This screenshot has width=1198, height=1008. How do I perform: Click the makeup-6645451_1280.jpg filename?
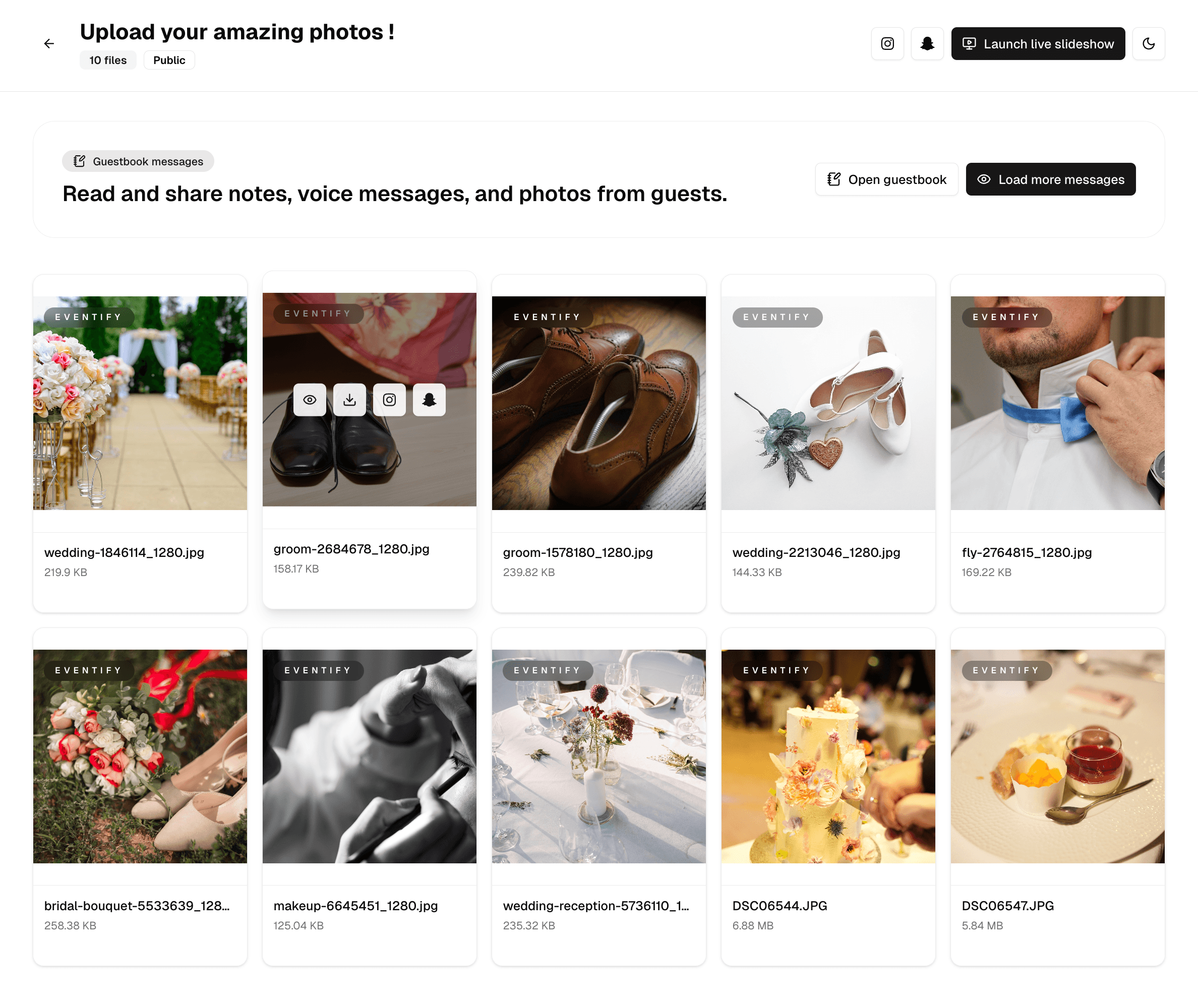click(355, 906)
